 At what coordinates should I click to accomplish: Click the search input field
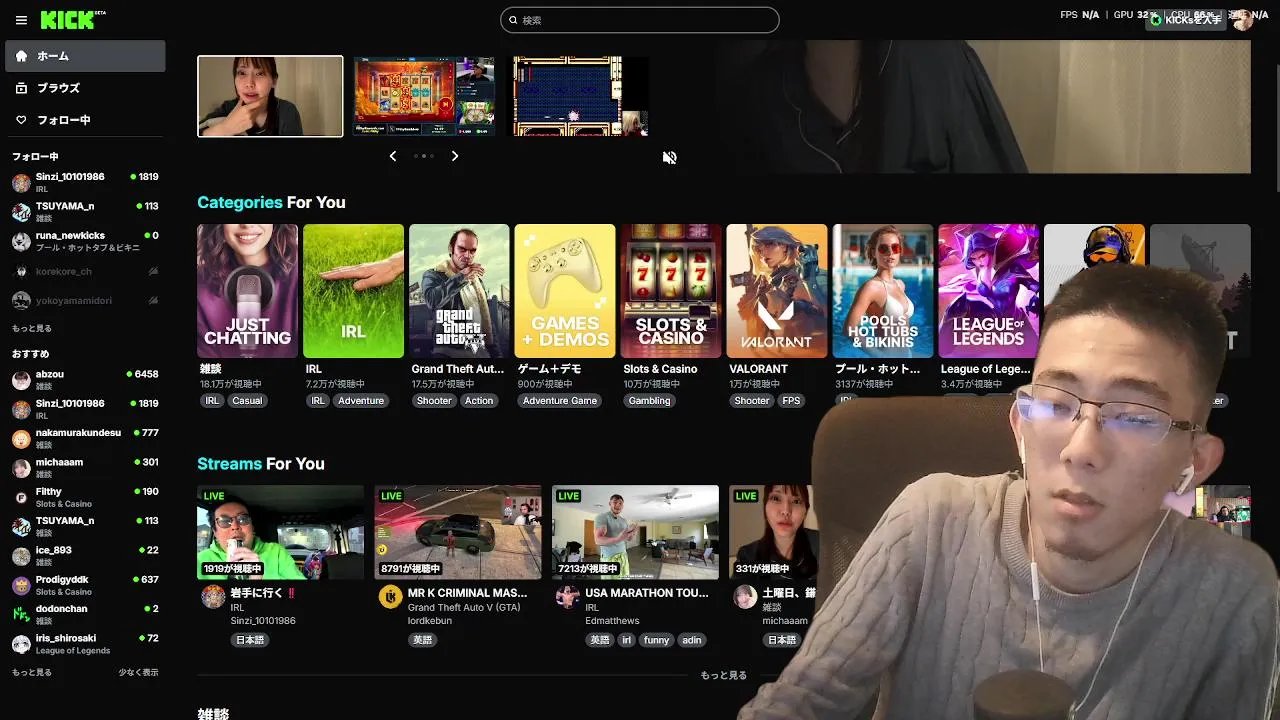pos(640,20)
